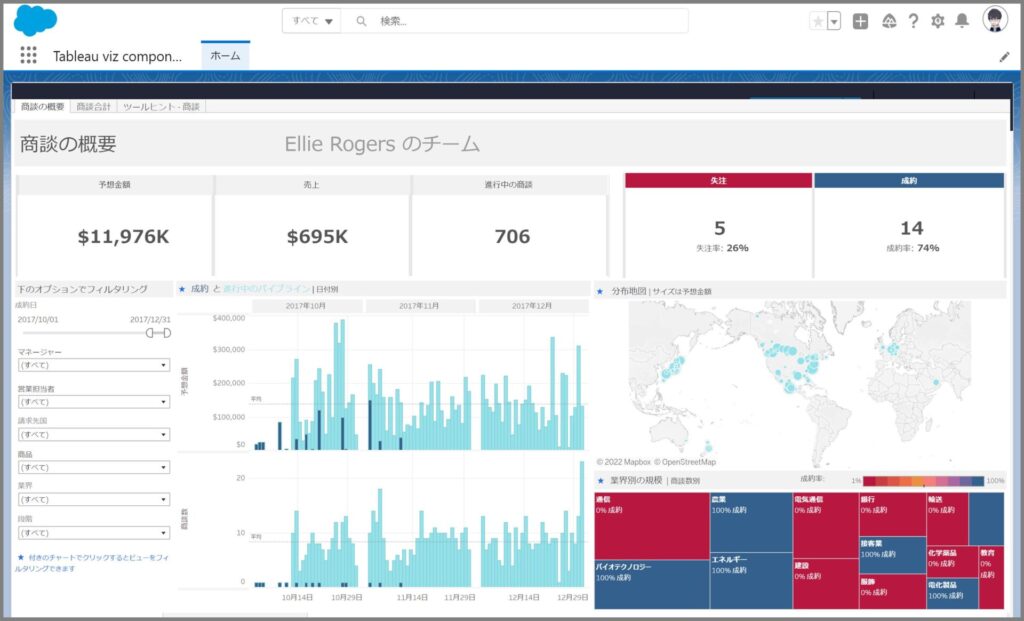Select the ホーム navigation tab
The image size is (1024, 621).
[x=225, y=56]
